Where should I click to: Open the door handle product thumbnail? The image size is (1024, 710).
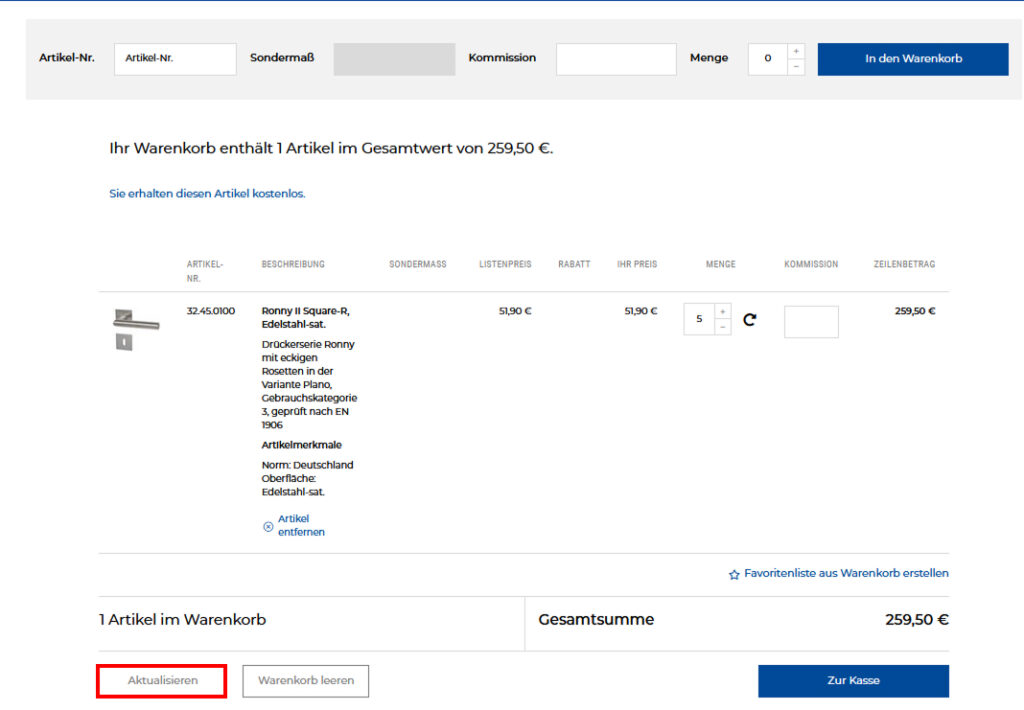tap(135, 328)
